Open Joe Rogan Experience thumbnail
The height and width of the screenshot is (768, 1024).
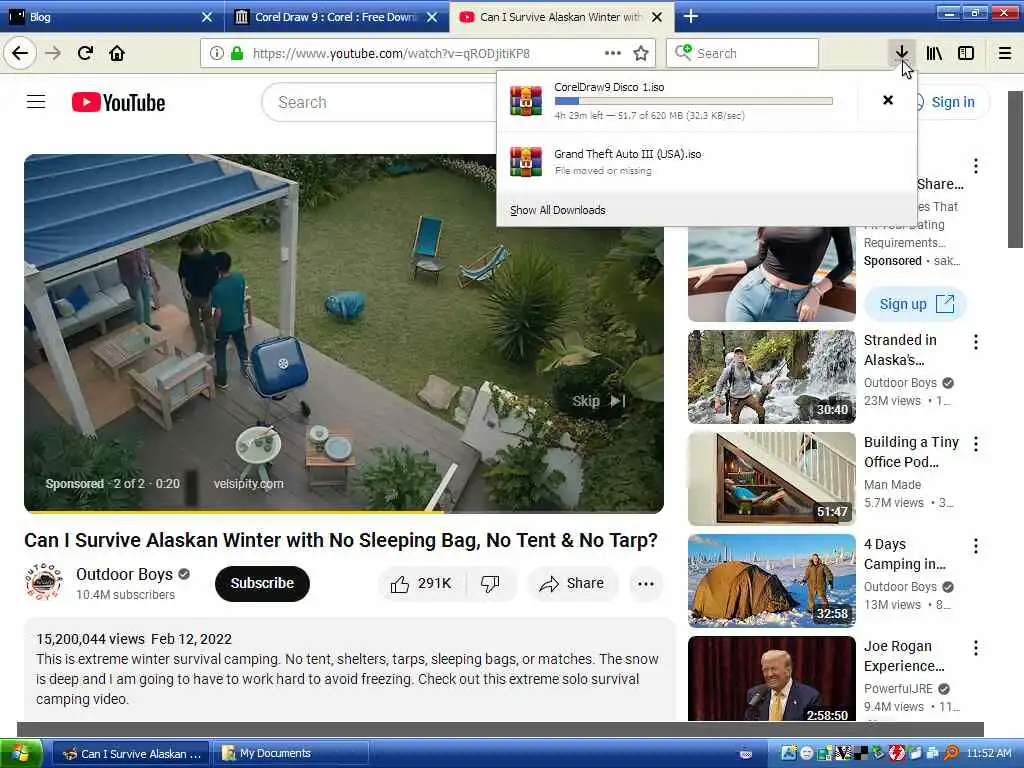pos(772,679)
